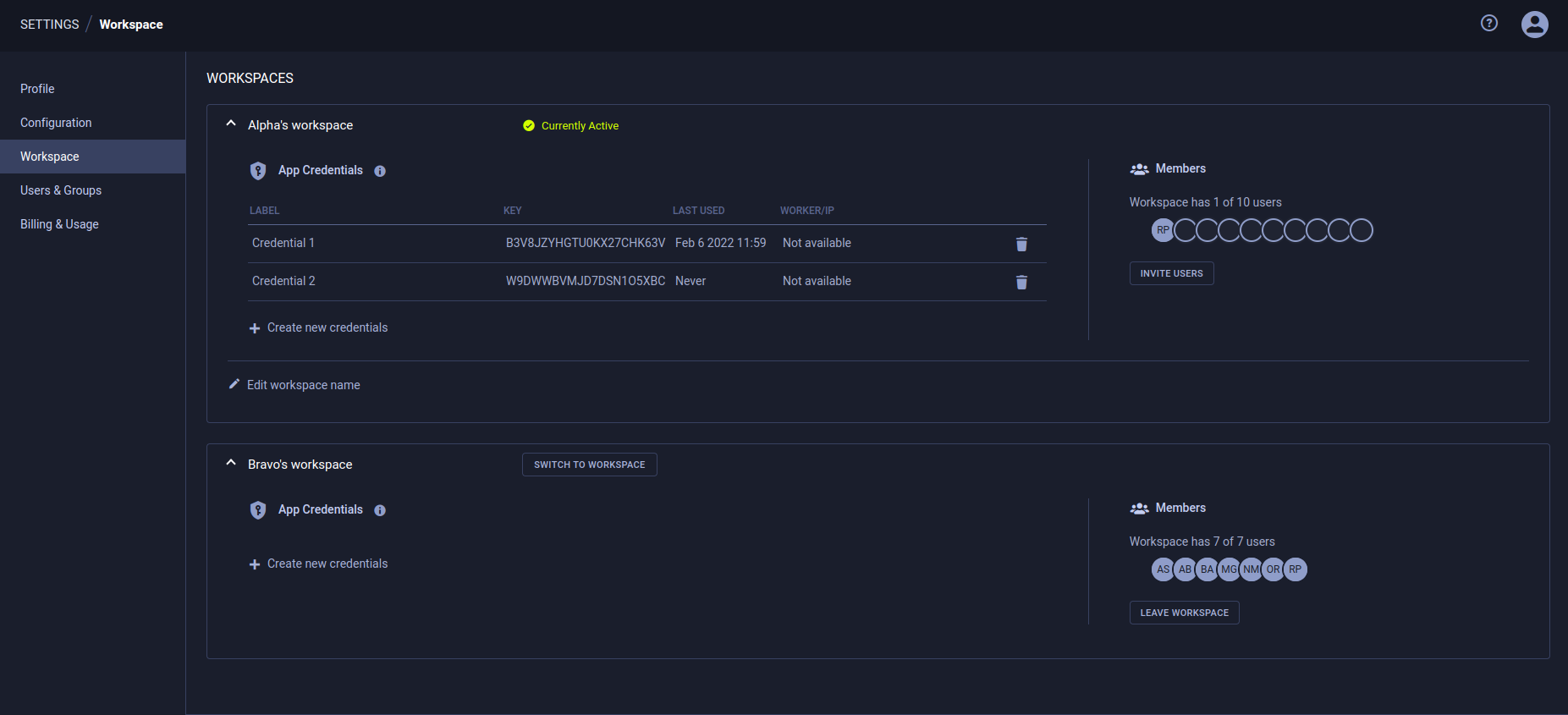The height and width of the screenshot is (715, 1568).
Task: Click the AS member avatar in Bravo's workspace
Action: coord(1163,569)
